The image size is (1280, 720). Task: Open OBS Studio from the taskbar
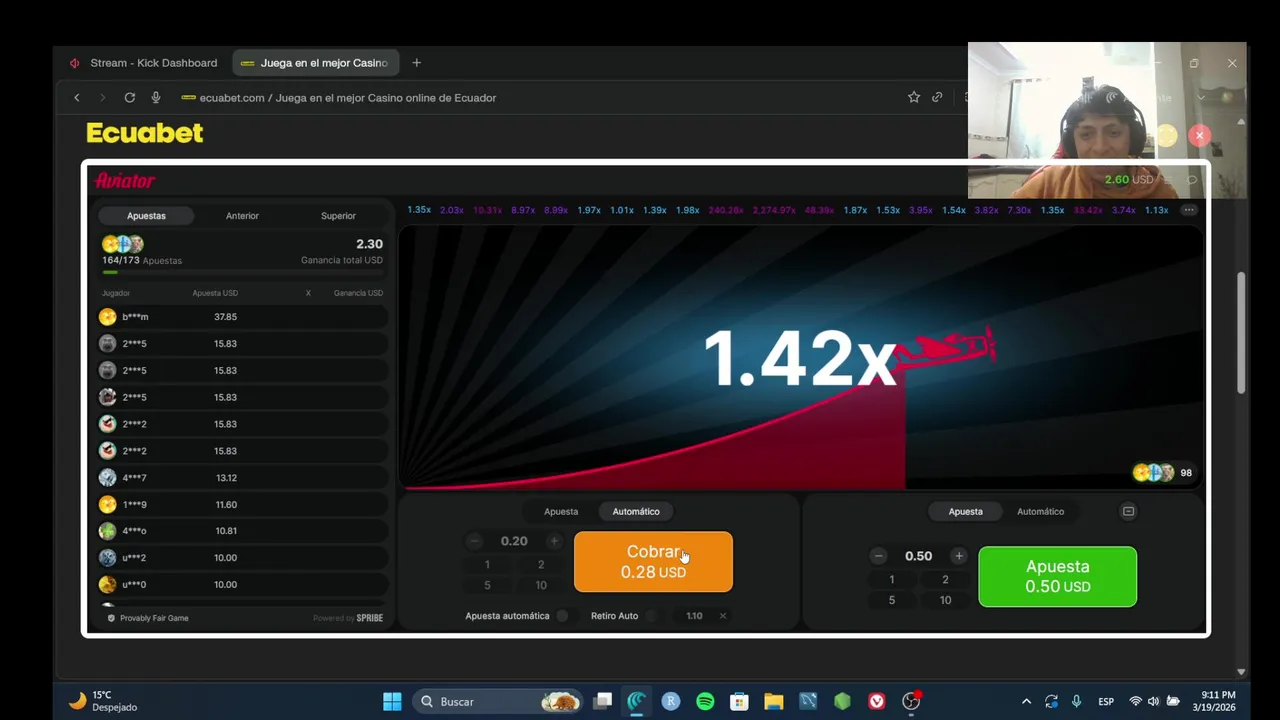click(911, 701)
